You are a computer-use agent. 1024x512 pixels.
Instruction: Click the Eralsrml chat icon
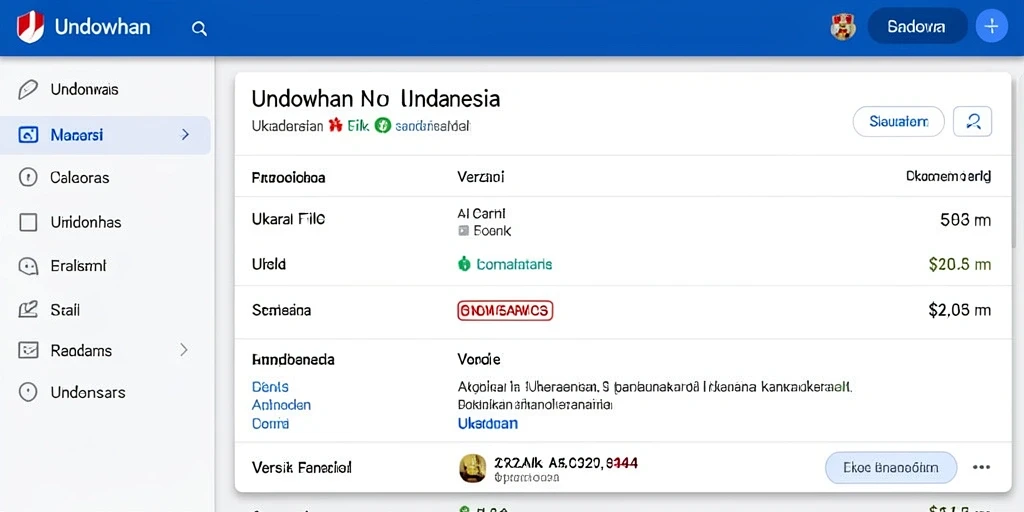tap(28, 266)
